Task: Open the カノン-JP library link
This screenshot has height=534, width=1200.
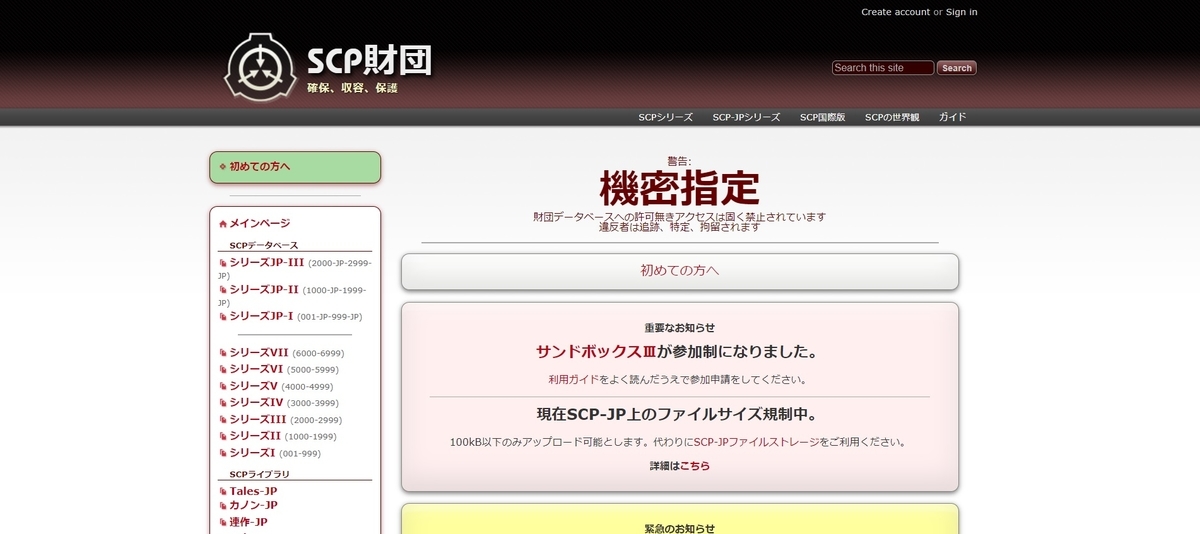Action: tap(254, 506)
